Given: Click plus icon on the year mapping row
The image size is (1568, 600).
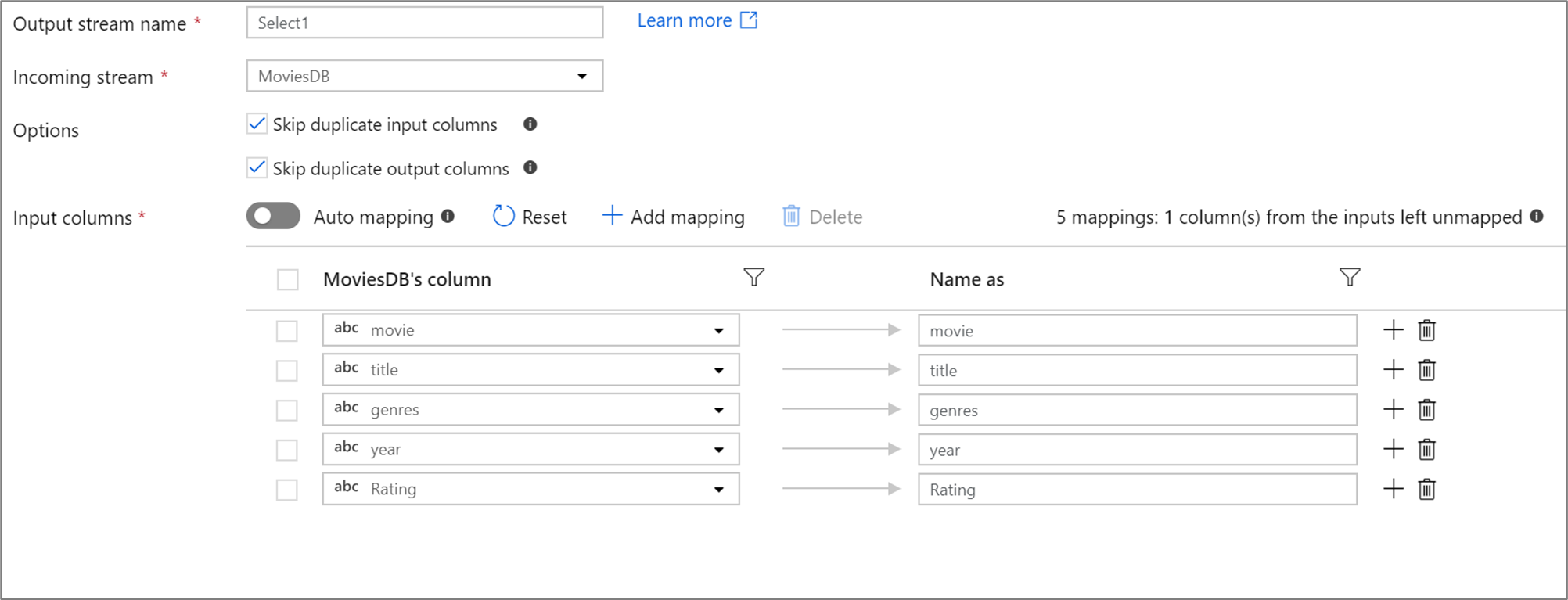Looking at the screenshot, I should click(x=1393, y=450).
